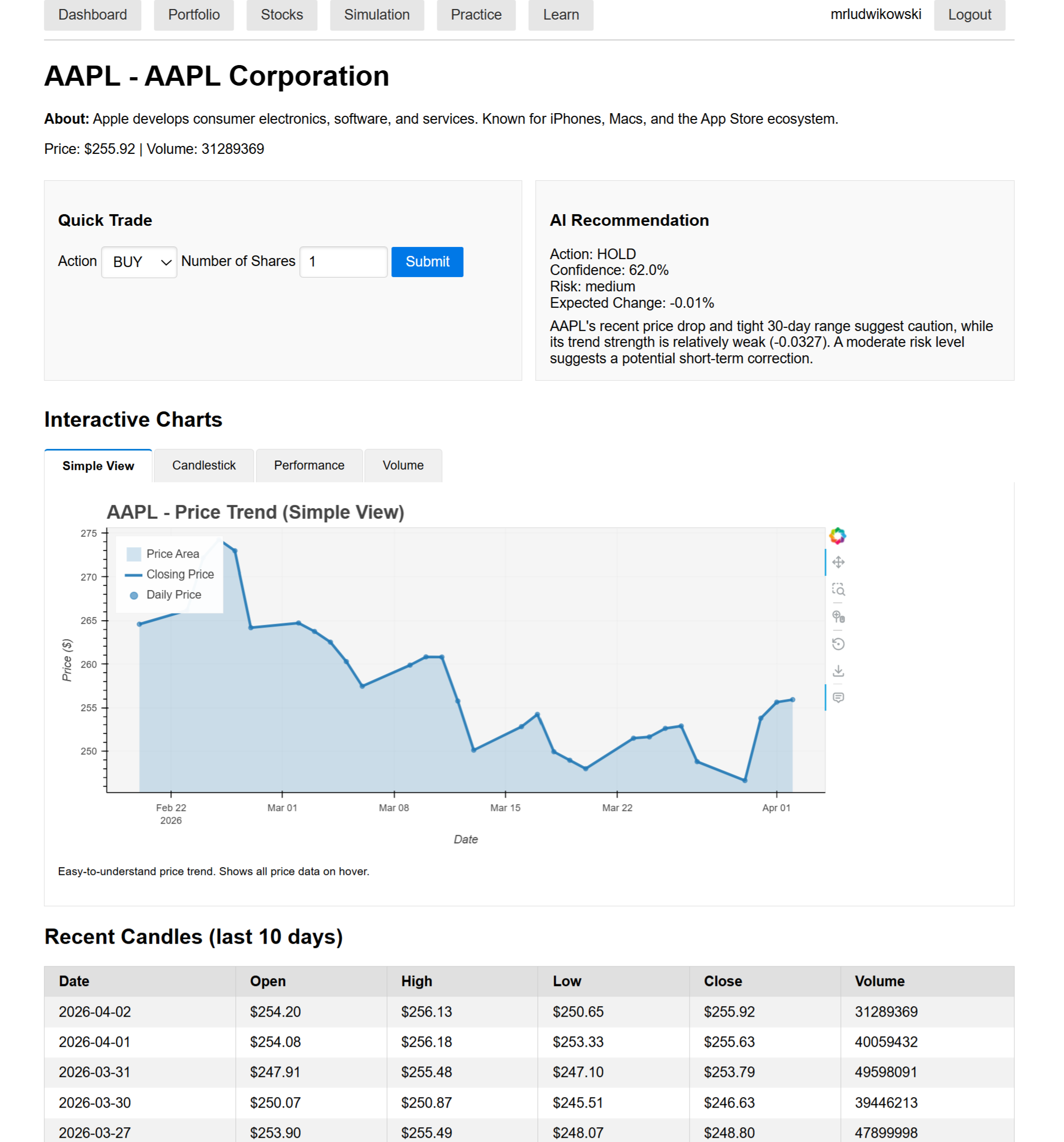Go to the Portfolio page

coord(194,15)
